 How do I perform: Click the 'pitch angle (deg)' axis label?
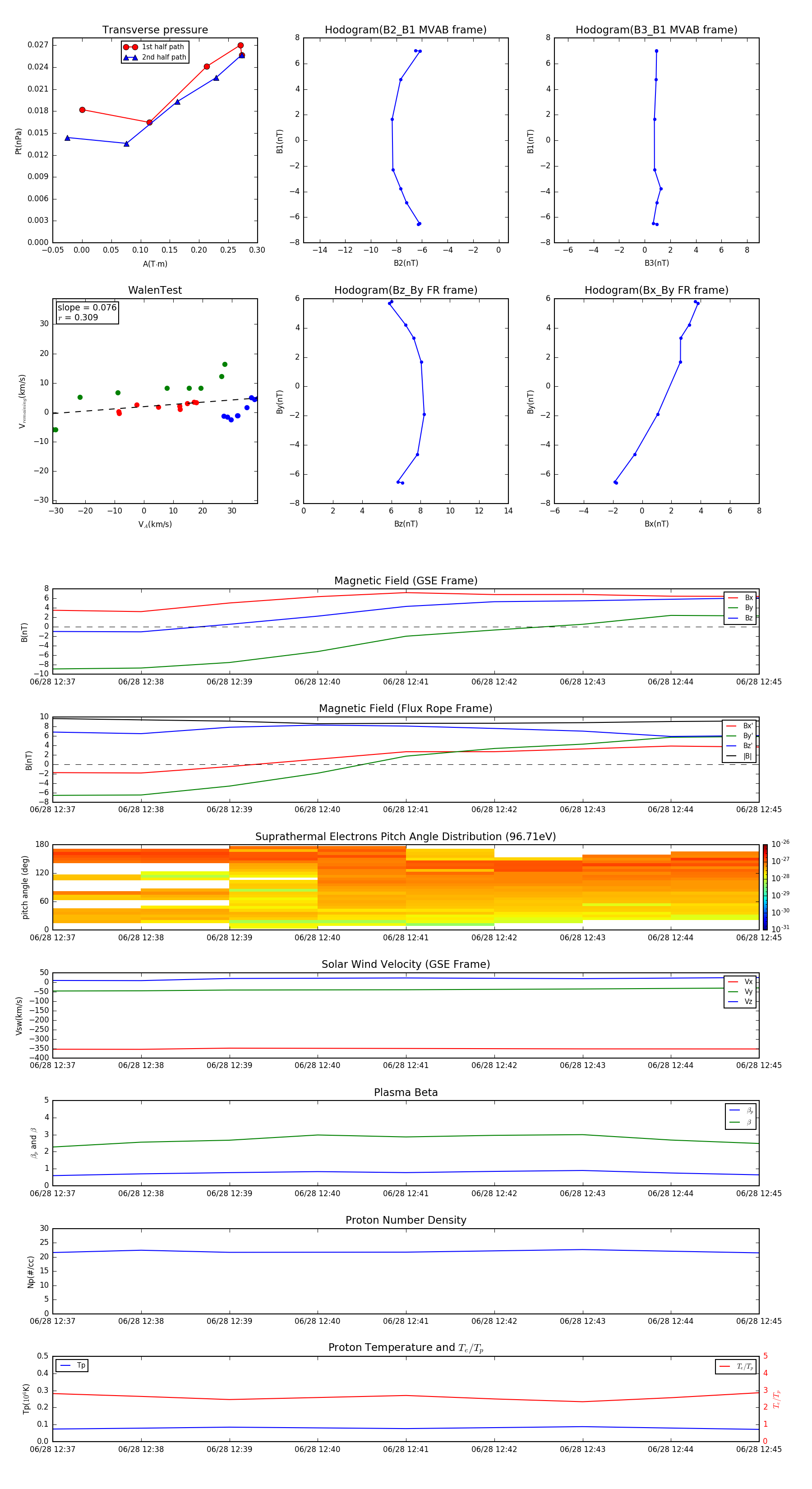[x=25, y=887]
